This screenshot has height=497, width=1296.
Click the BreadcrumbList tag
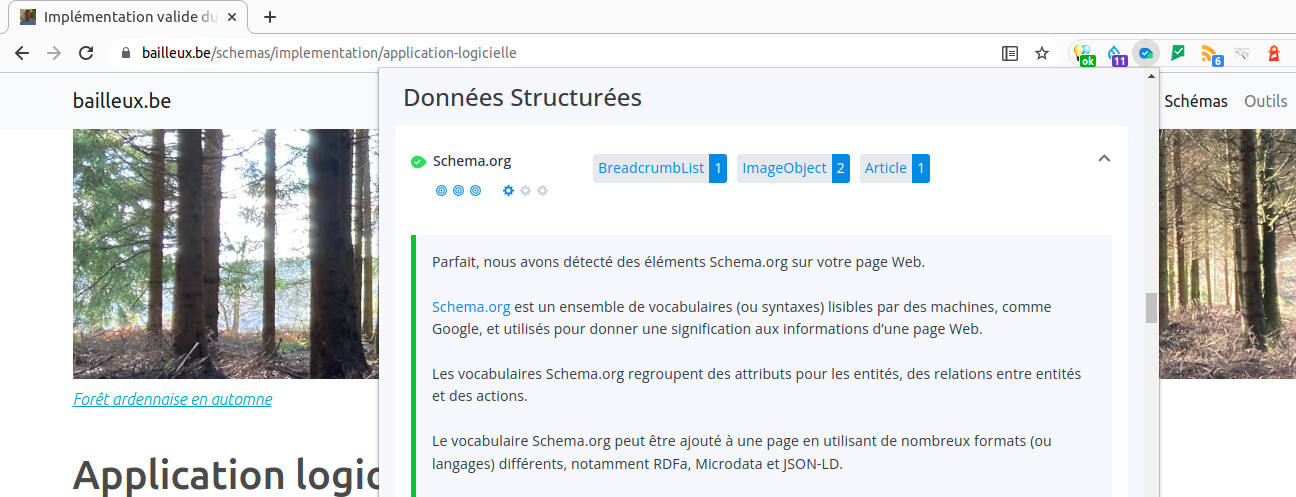pos(660,169)
